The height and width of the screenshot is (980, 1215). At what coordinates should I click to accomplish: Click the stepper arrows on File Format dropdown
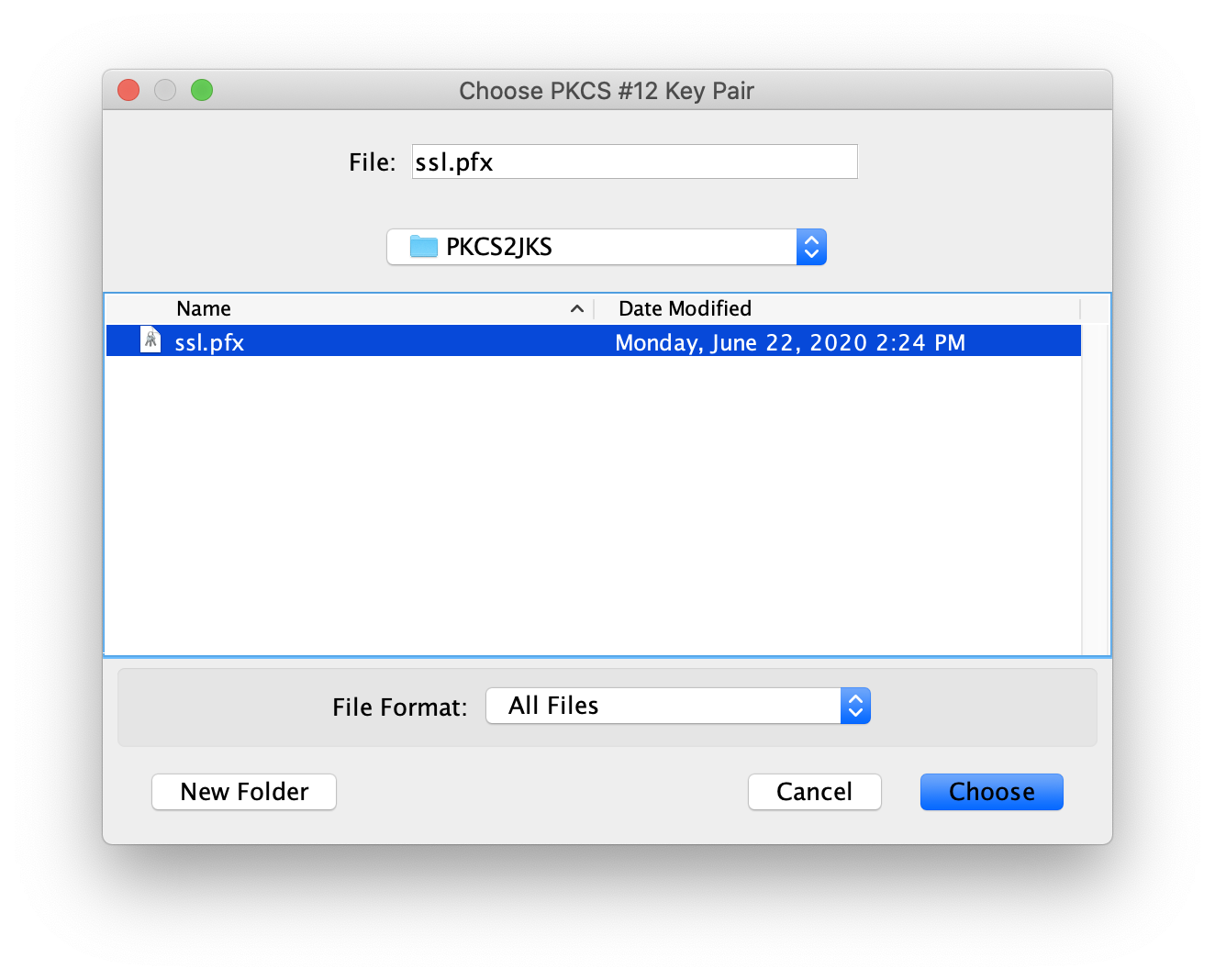point(855,706)
